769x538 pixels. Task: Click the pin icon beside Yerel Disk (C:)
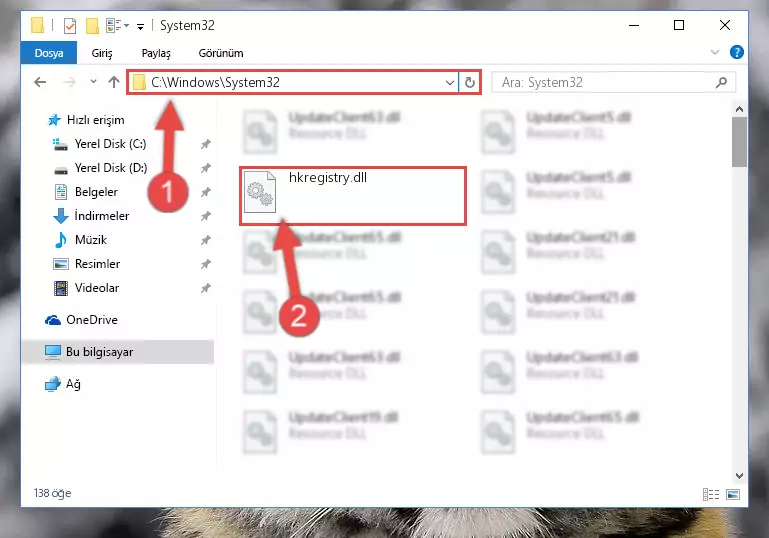pos(205,144)
